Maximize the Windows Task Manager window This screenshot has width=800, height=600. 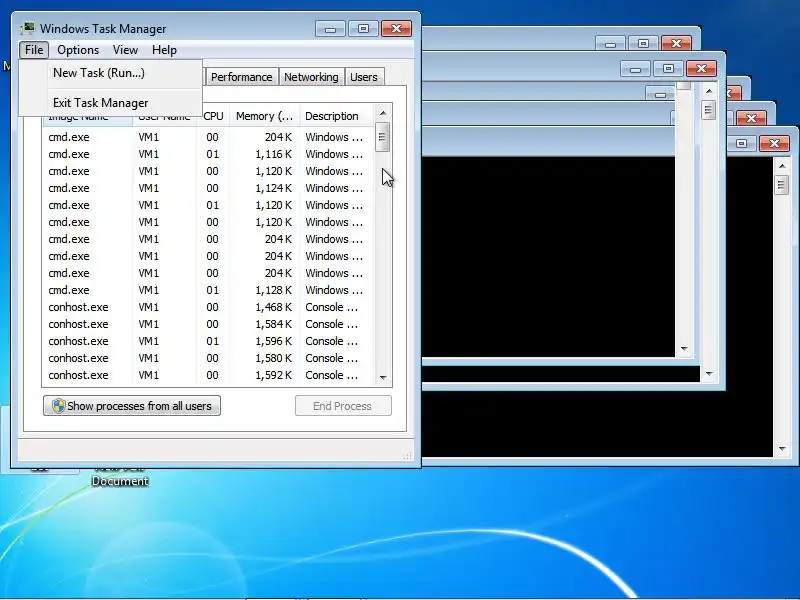point(363,29)
